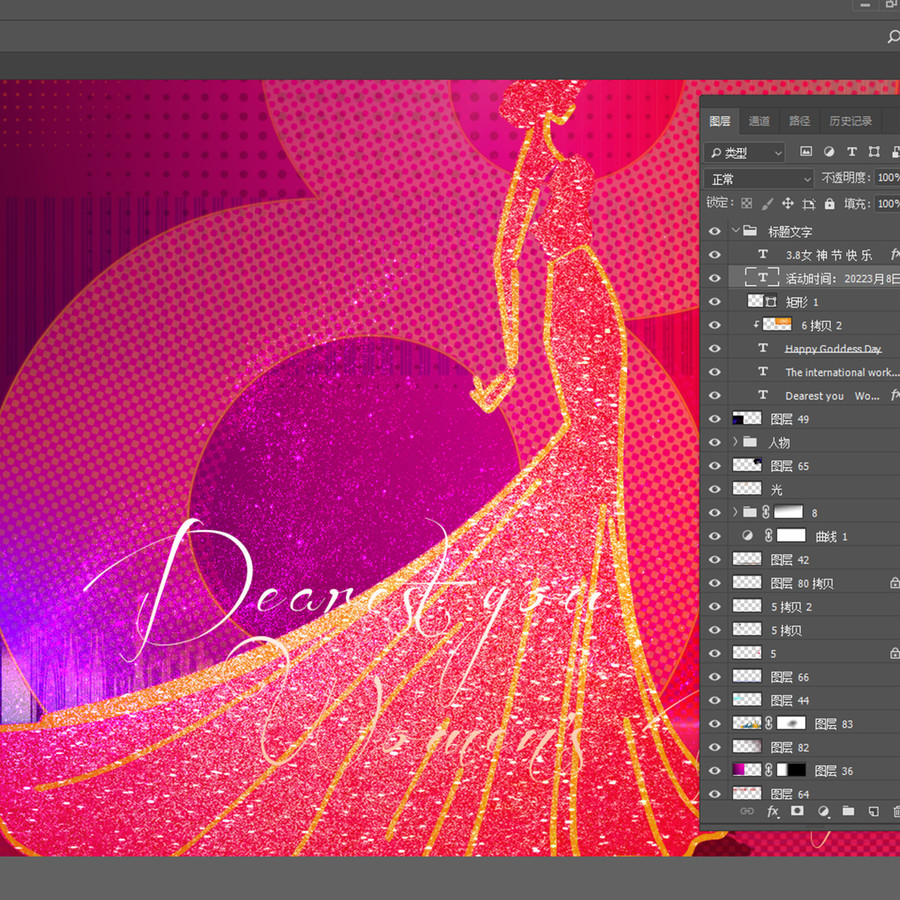
Task: Click the mask link icon on 图层 36
Action: 769,770
